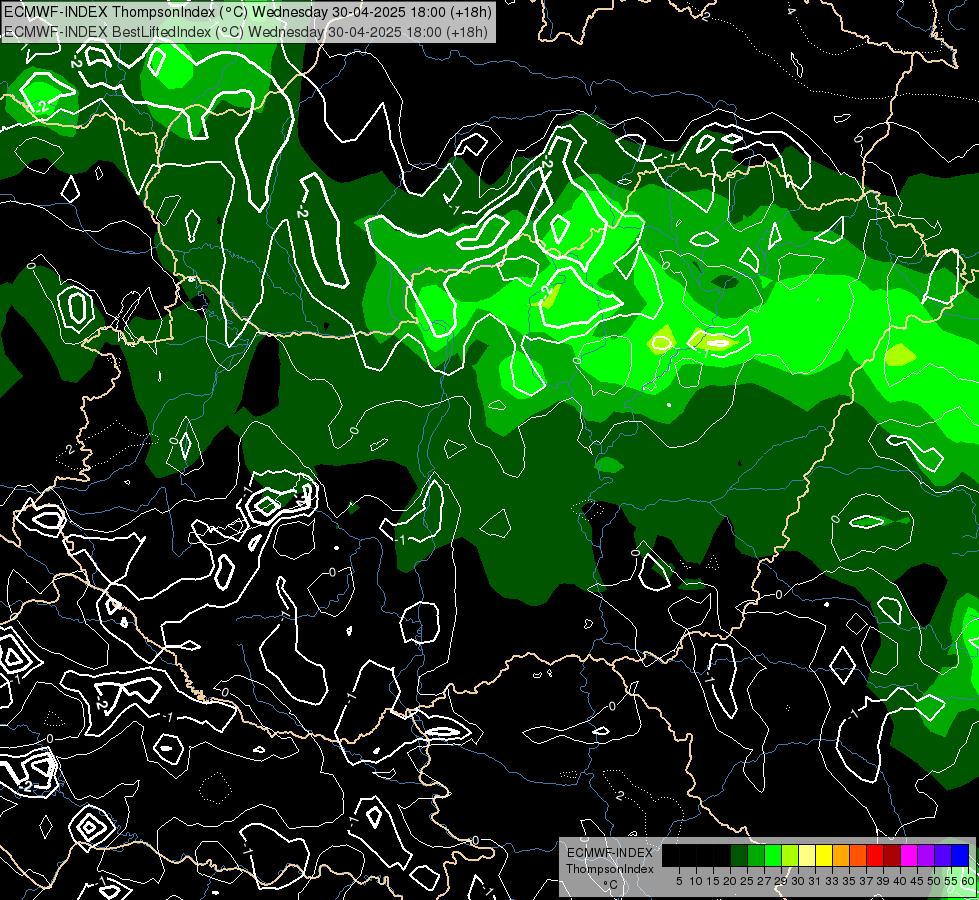979x900 pixels.
Task: Choose the orange 33-35 legend swatch
Action: pyautogui.click(x=841, y=856)
